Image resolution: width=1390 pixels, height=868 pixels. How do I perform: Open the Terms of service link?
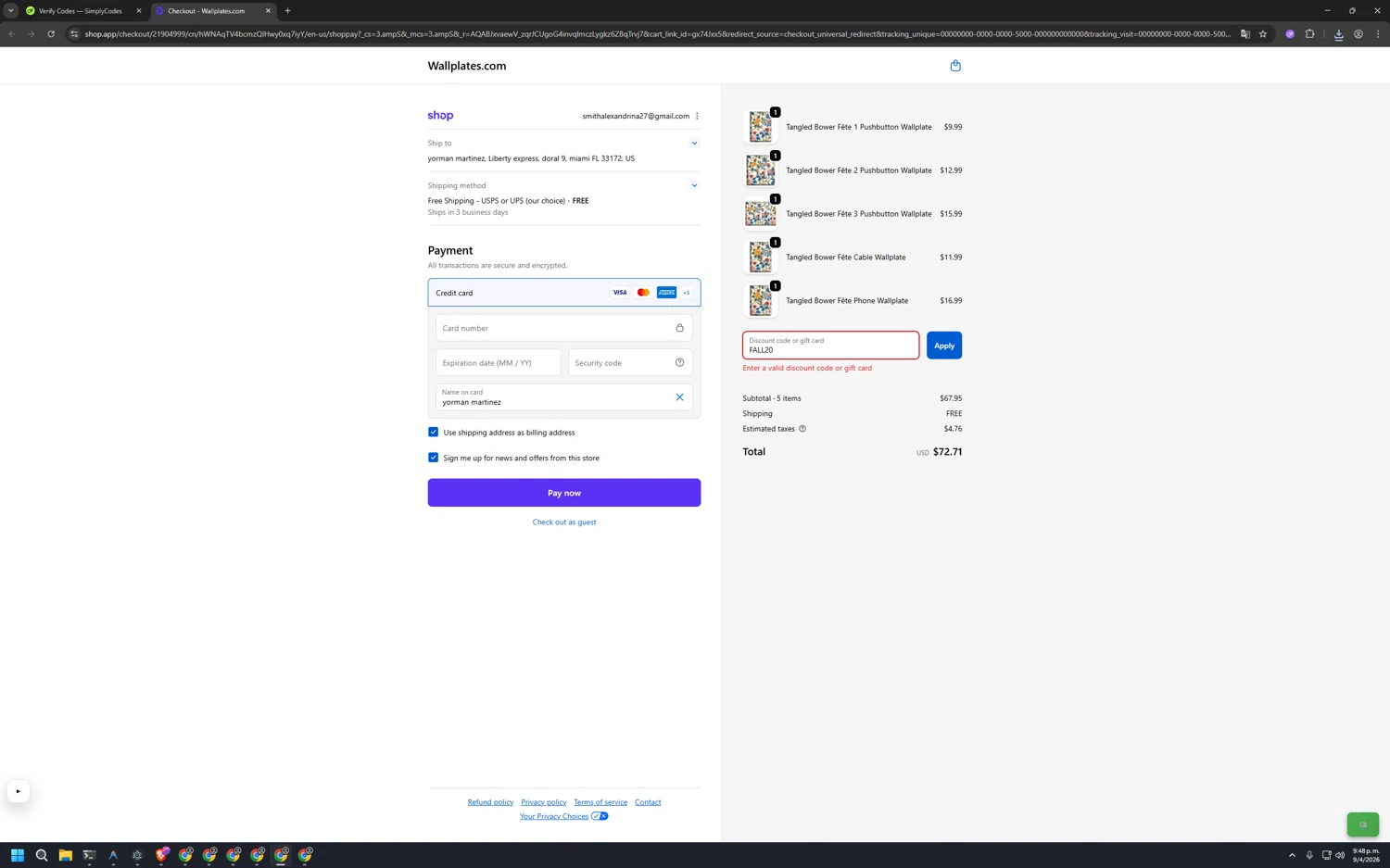coord(600,802)
